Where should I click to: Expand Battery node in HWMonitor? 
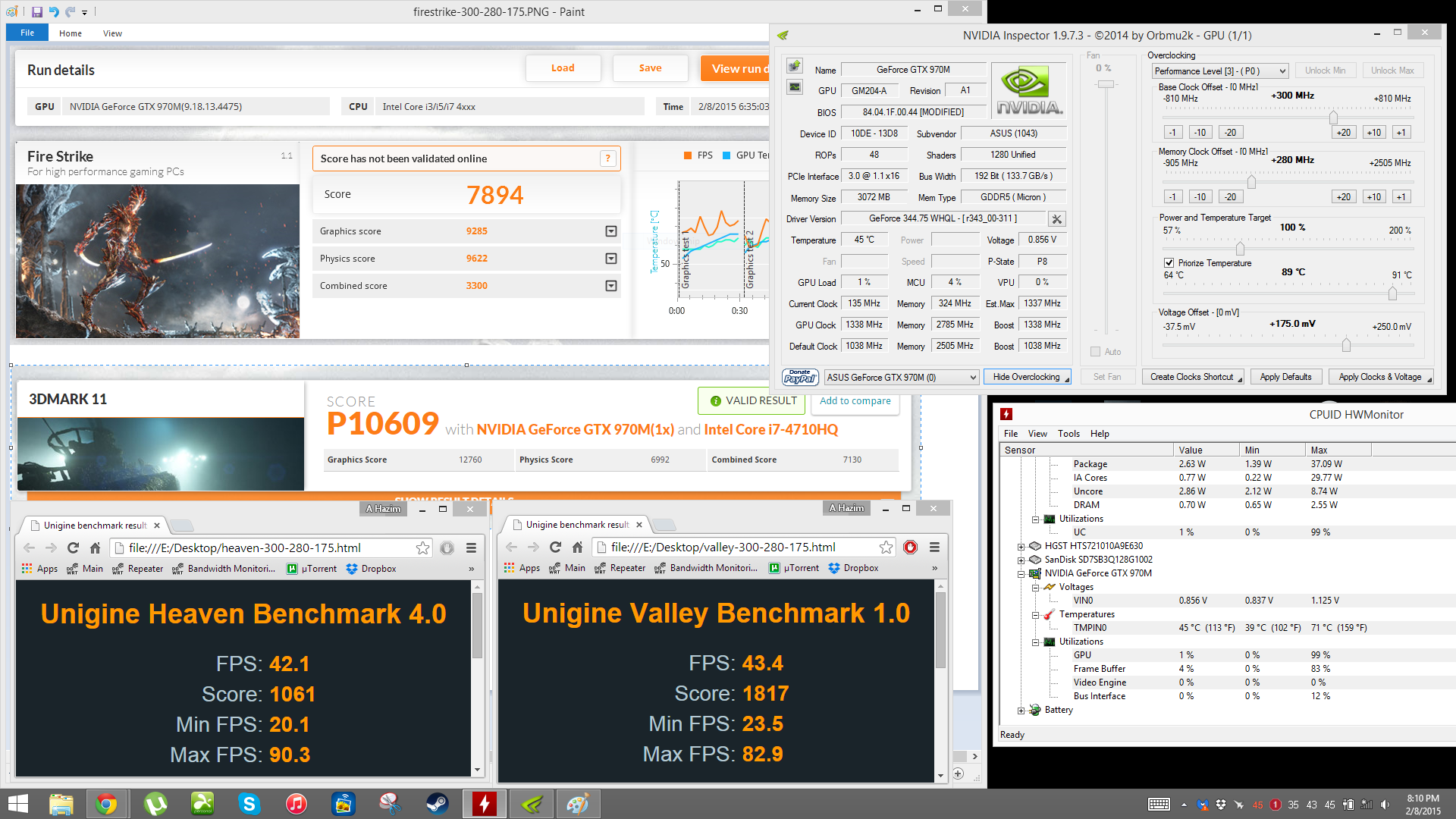pos(1021,711)
